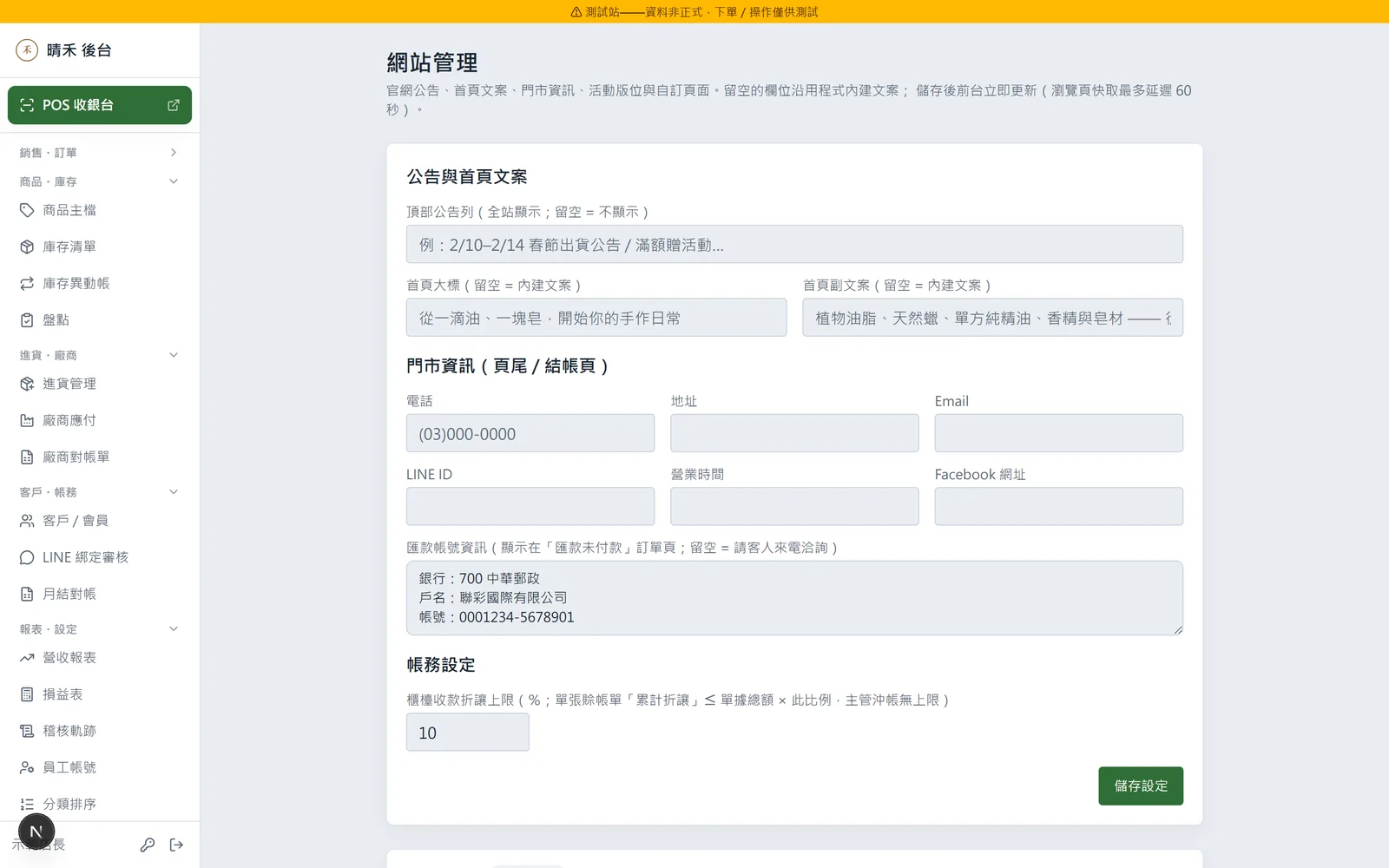Click the 儲存設定 button
Viewport: 1389px width, 868px height.
(1141, 786)
